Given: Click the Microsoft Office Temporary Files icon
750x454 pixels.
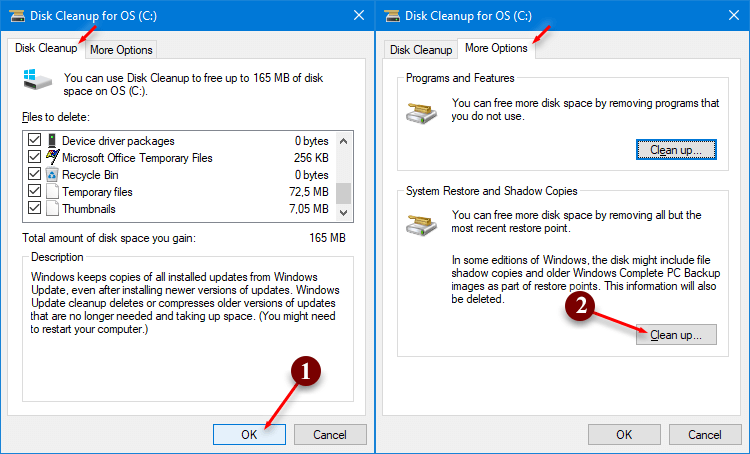Looking at the screenshot, I should tap(52, 157).
